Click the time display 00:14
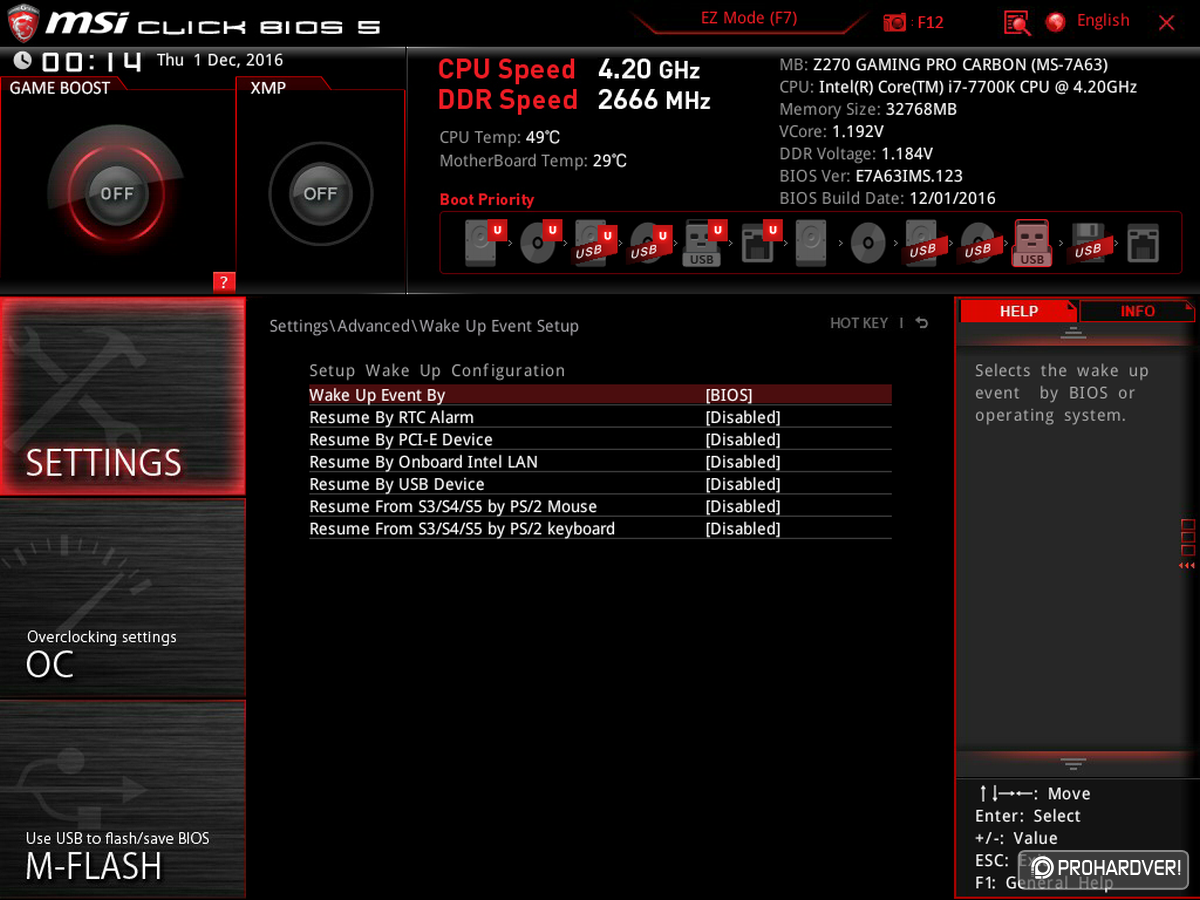 (91, 62)
